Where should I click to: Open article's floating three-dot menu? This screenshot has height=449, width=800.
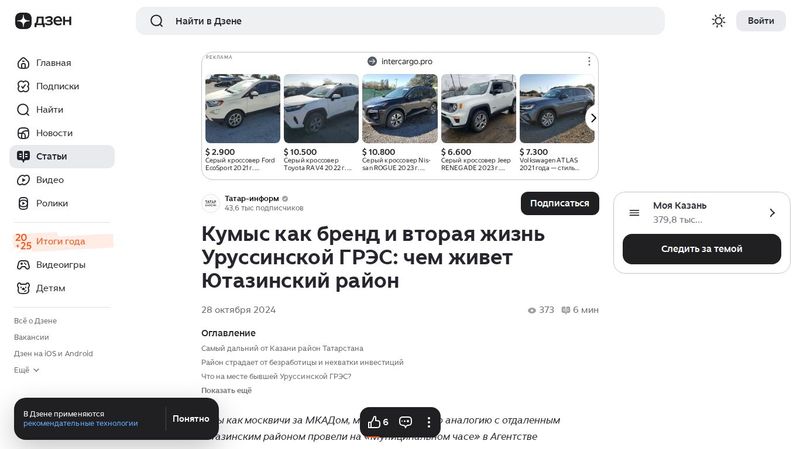(427, 422)
